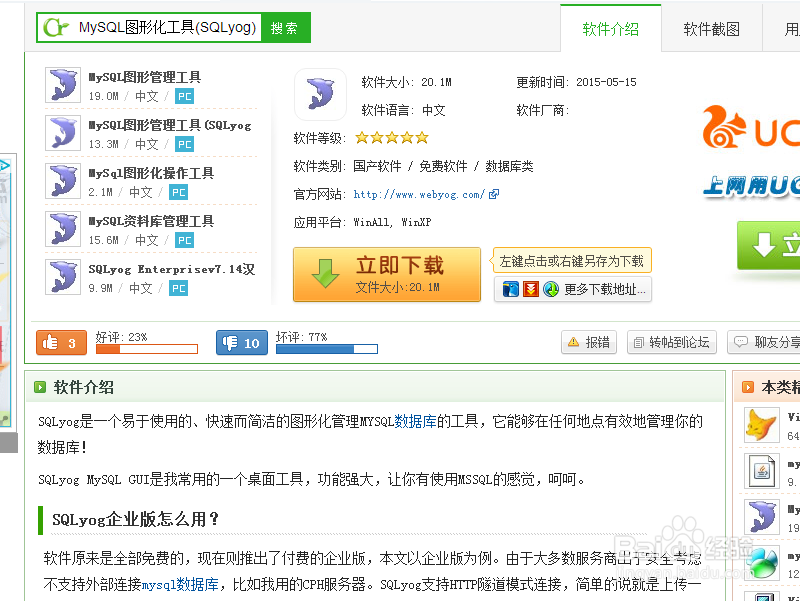
Task: Click the blue download manager icon
Action: [x=511, y=289]
